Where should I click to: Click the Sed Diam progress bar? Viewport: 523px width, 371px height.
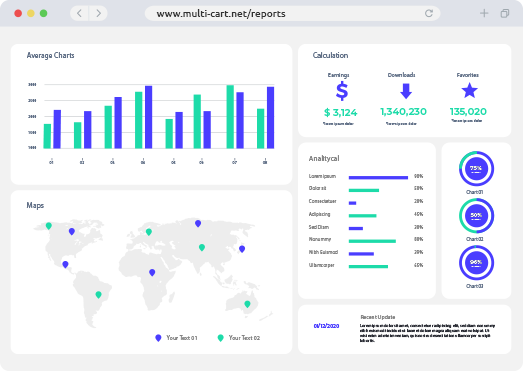click(x=356, y=228)
